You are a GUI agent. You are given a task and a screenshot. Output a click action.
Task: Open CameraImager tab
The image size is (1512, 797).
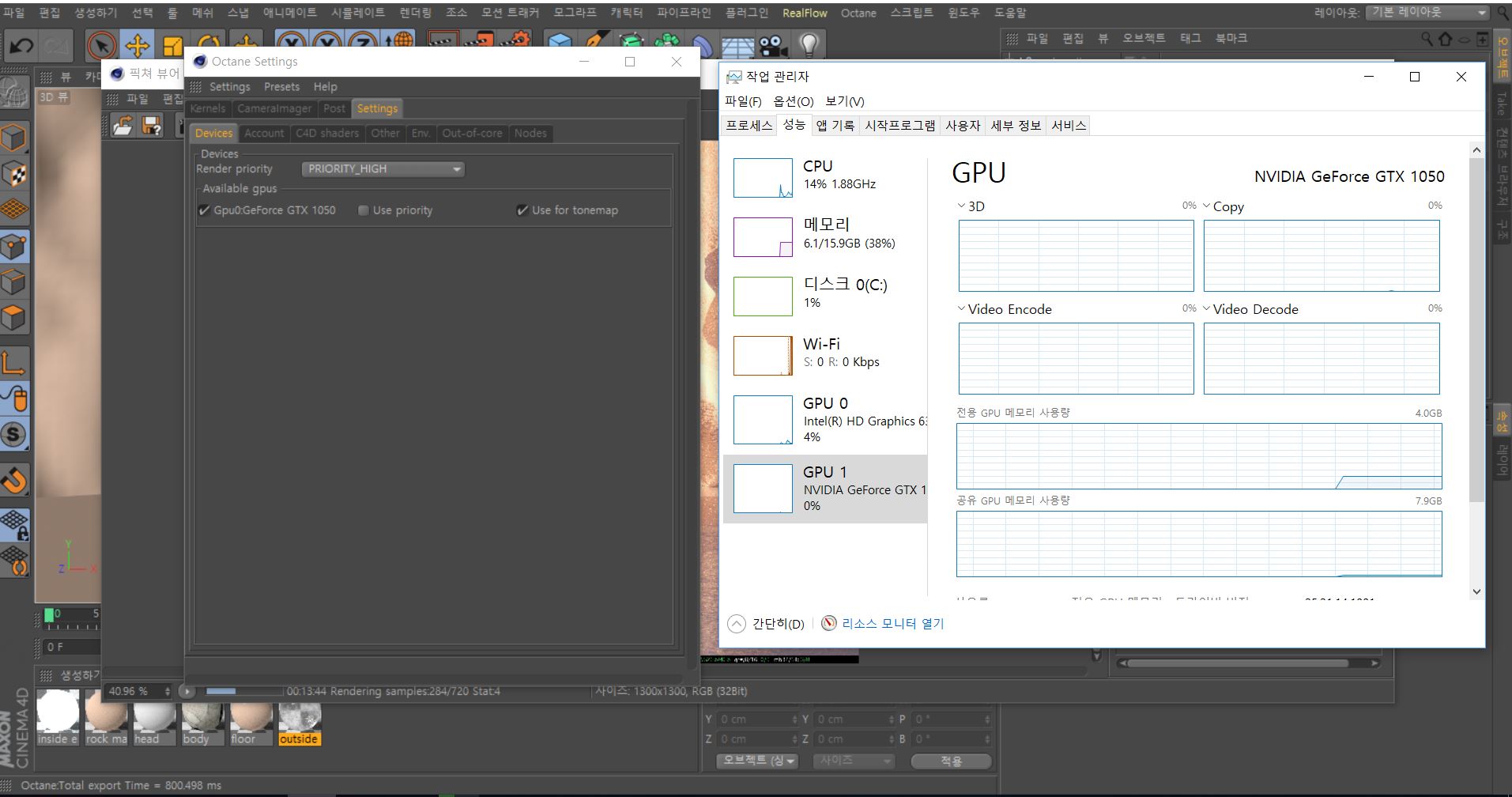(274, 108)
